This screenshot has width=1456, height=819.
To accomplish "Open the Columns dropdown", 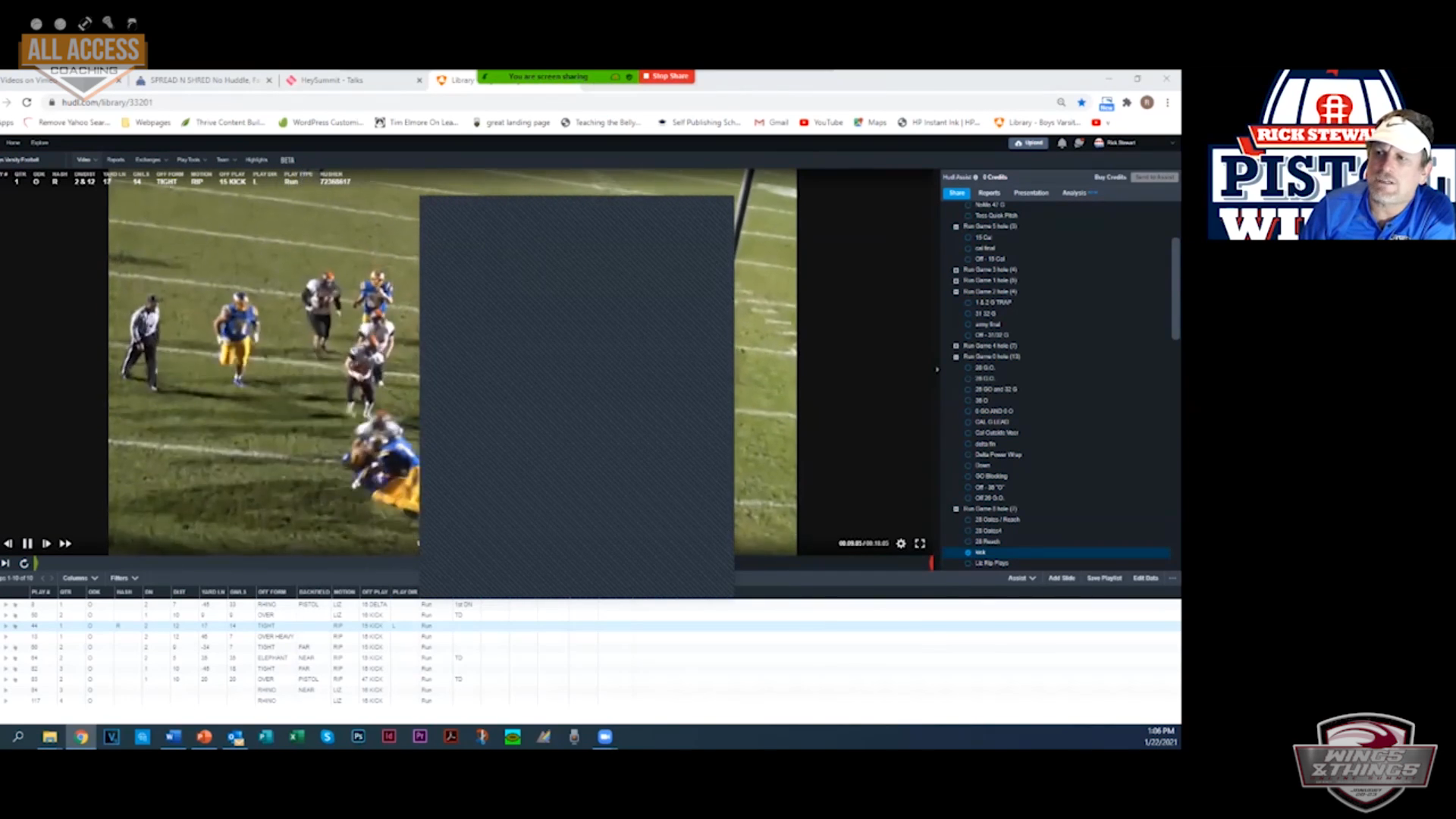I will tap(80, 578).
